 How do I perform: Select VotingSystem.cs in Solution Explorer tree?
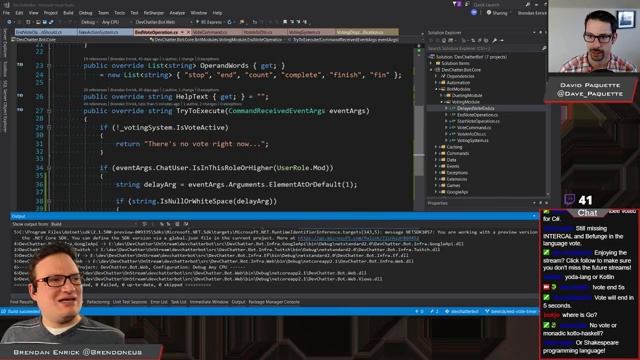473,140
